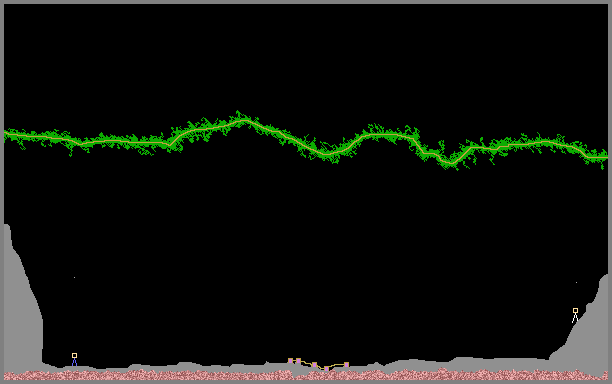This screenshot has width=612, height=384.
Task: Click the lowest purple box in chain
Action: click(326, 369)
